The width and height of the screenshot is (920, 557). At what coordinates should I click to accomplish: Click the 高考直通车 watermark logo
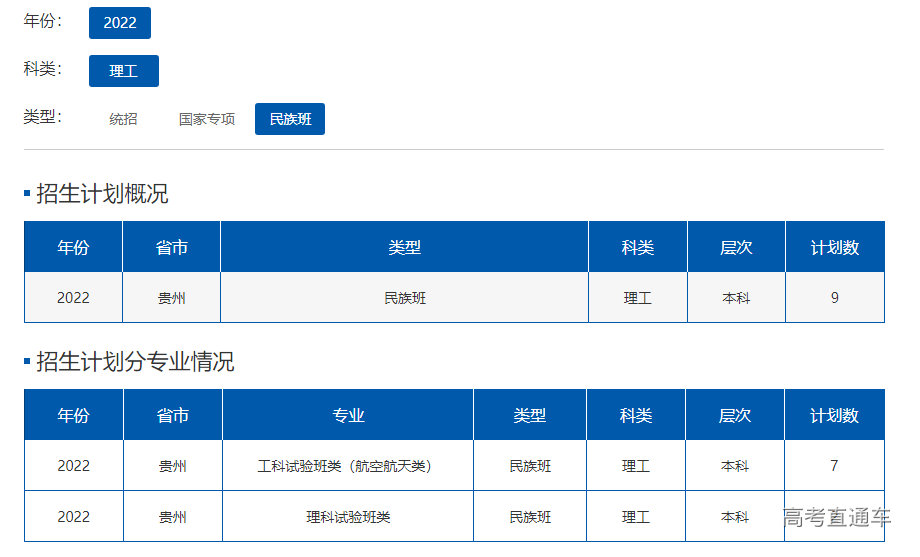[x=836, y=517]
